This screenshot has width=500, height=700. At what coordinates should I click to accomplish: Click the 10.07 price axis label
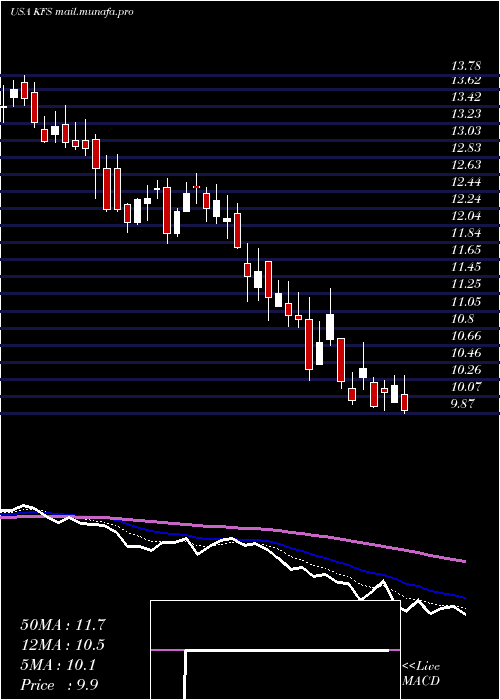coord(466,387)
